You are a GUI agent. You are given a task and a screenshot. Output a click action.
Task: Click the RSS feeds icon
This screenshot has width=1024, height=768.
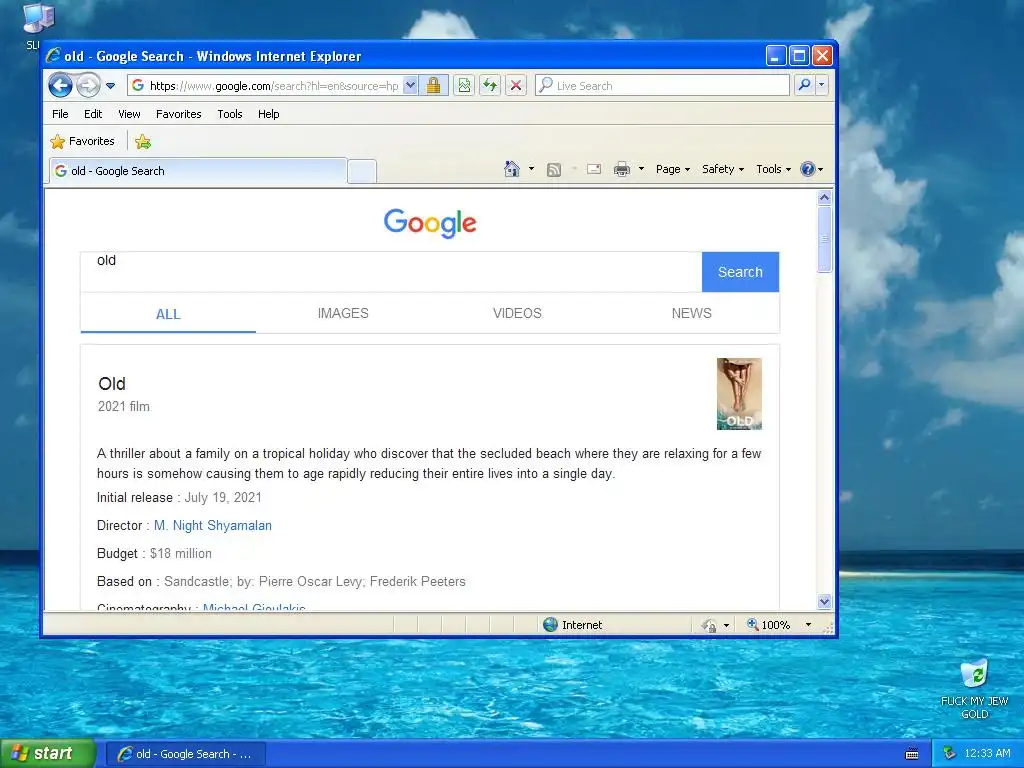pos(554,170)
